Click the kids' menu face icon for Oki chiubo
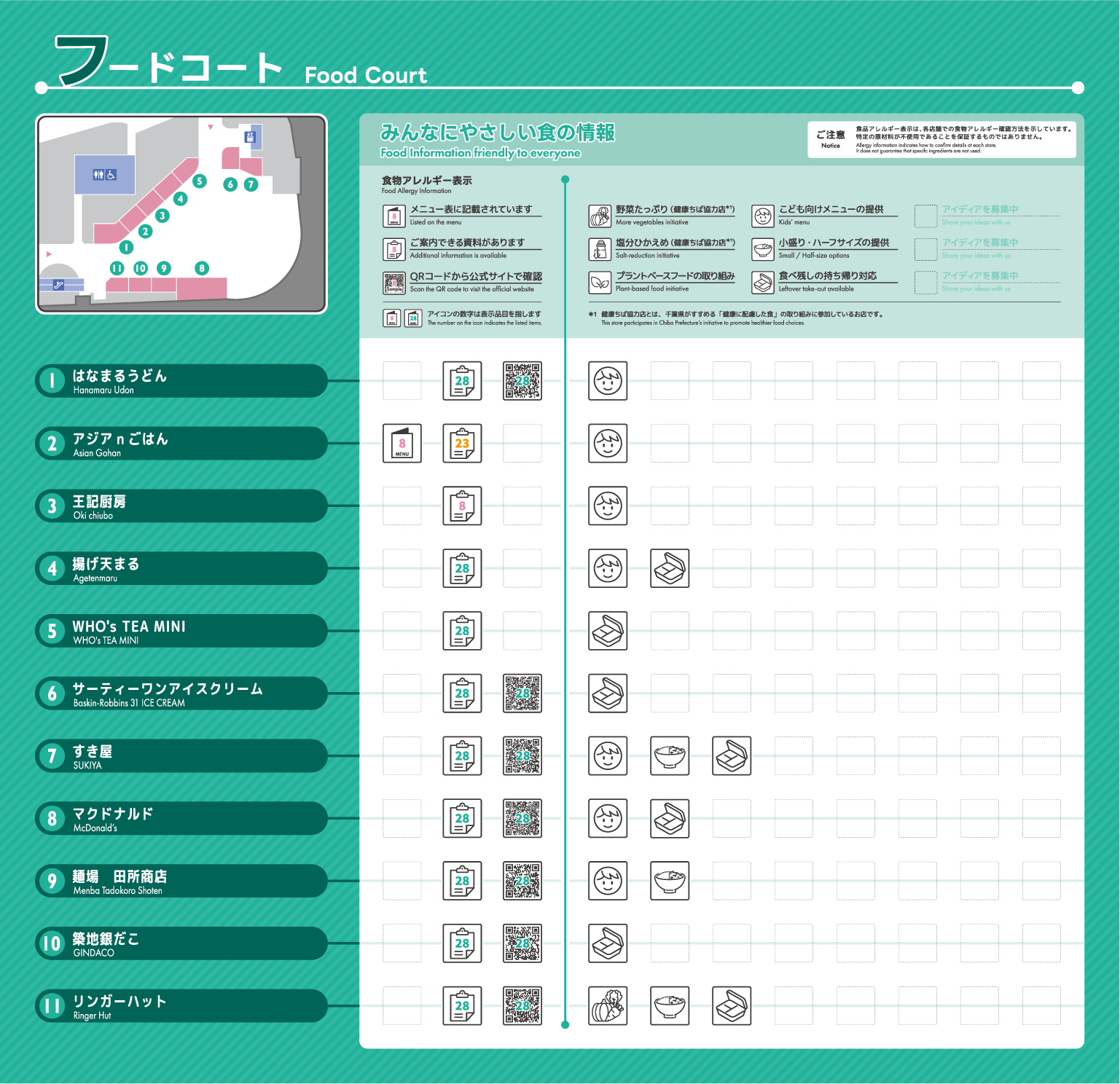 coord(608,506)
